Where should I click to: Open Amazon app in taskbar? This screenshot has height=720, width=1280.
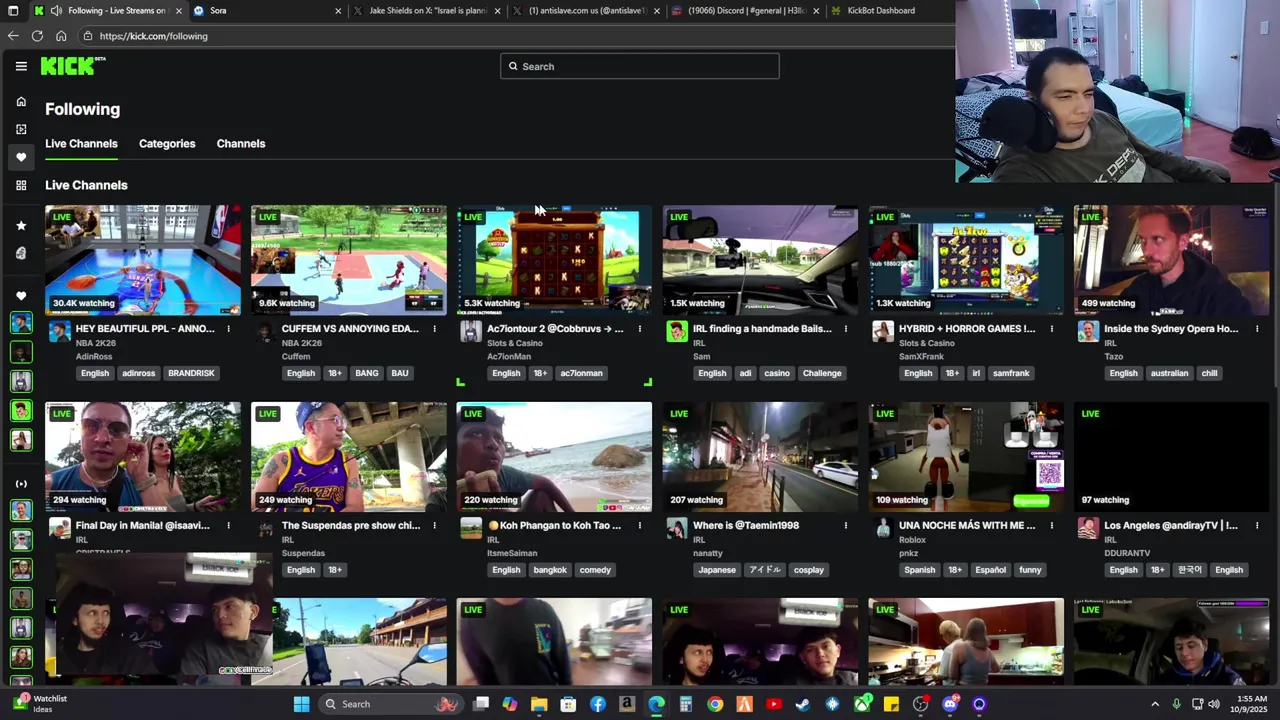(x=627, y=704)
